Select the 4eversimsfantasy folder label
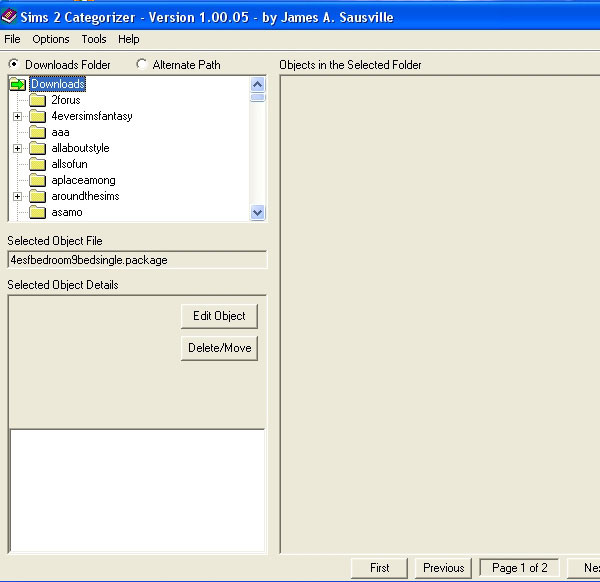 click(x=92, y=116)
